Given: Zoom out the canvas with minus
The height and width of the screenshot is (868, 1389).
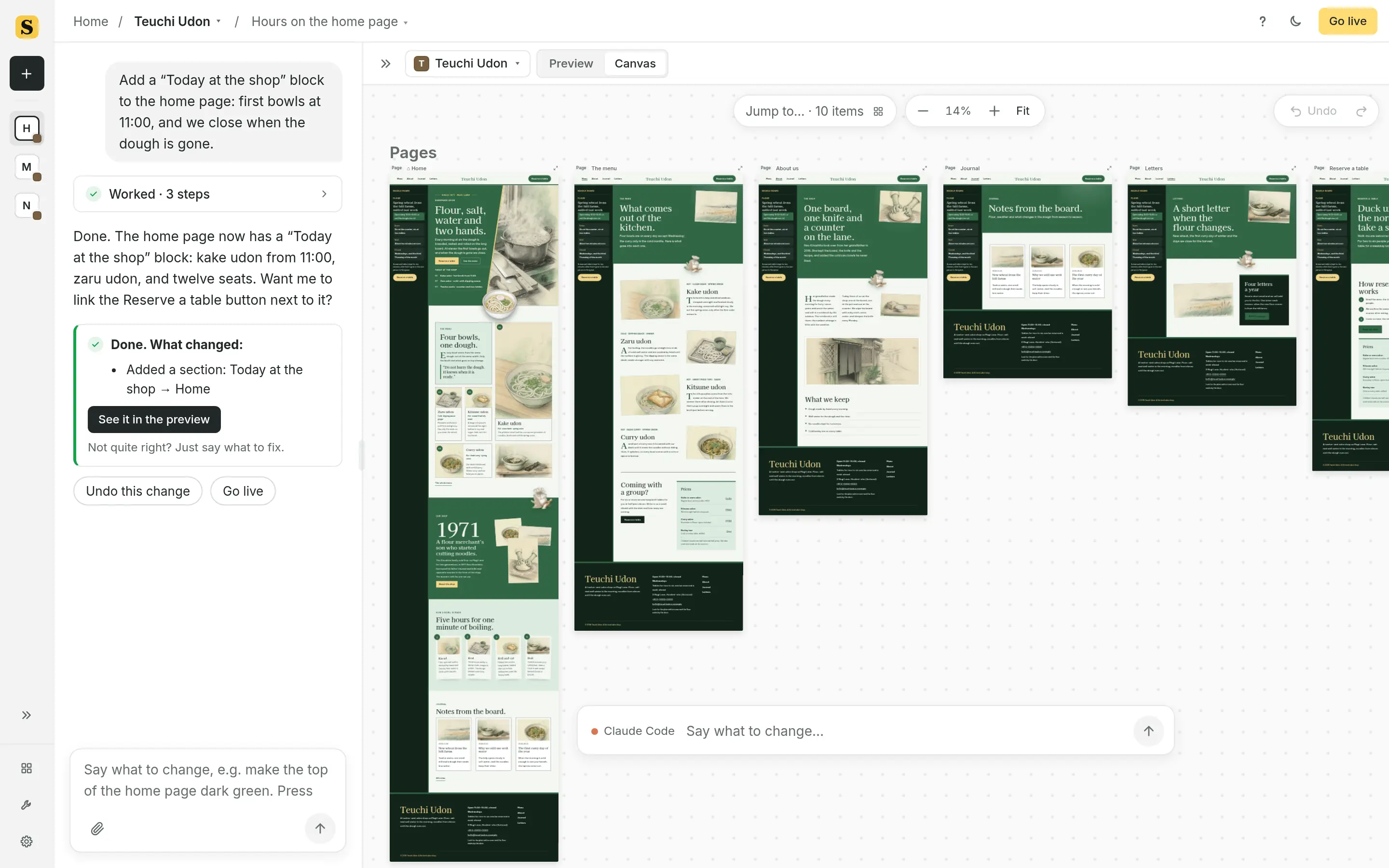Looking at the screenshot, I should tap(923, 111).
